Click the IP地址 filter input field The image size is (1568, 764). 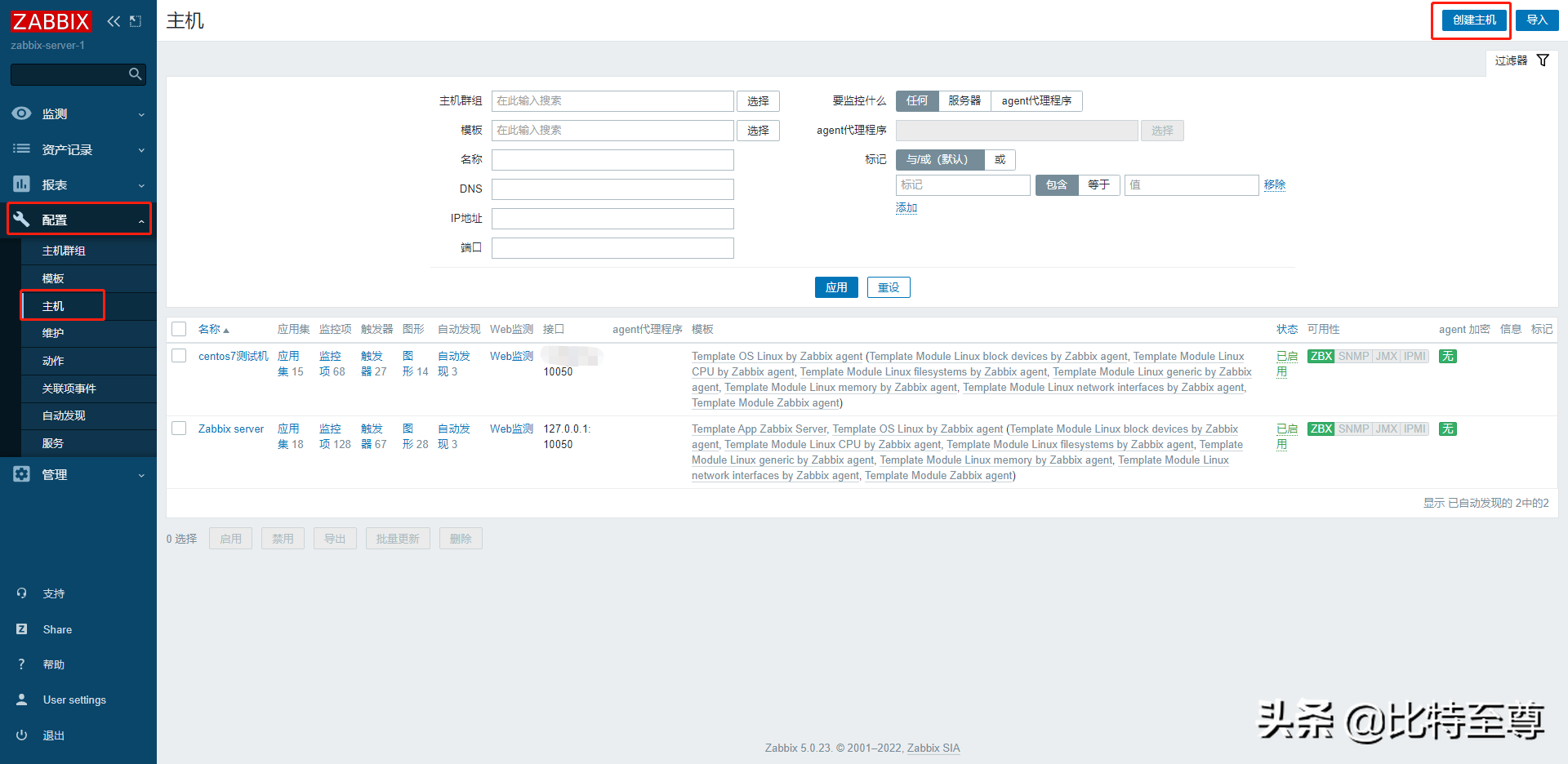[x=612, y=219]
